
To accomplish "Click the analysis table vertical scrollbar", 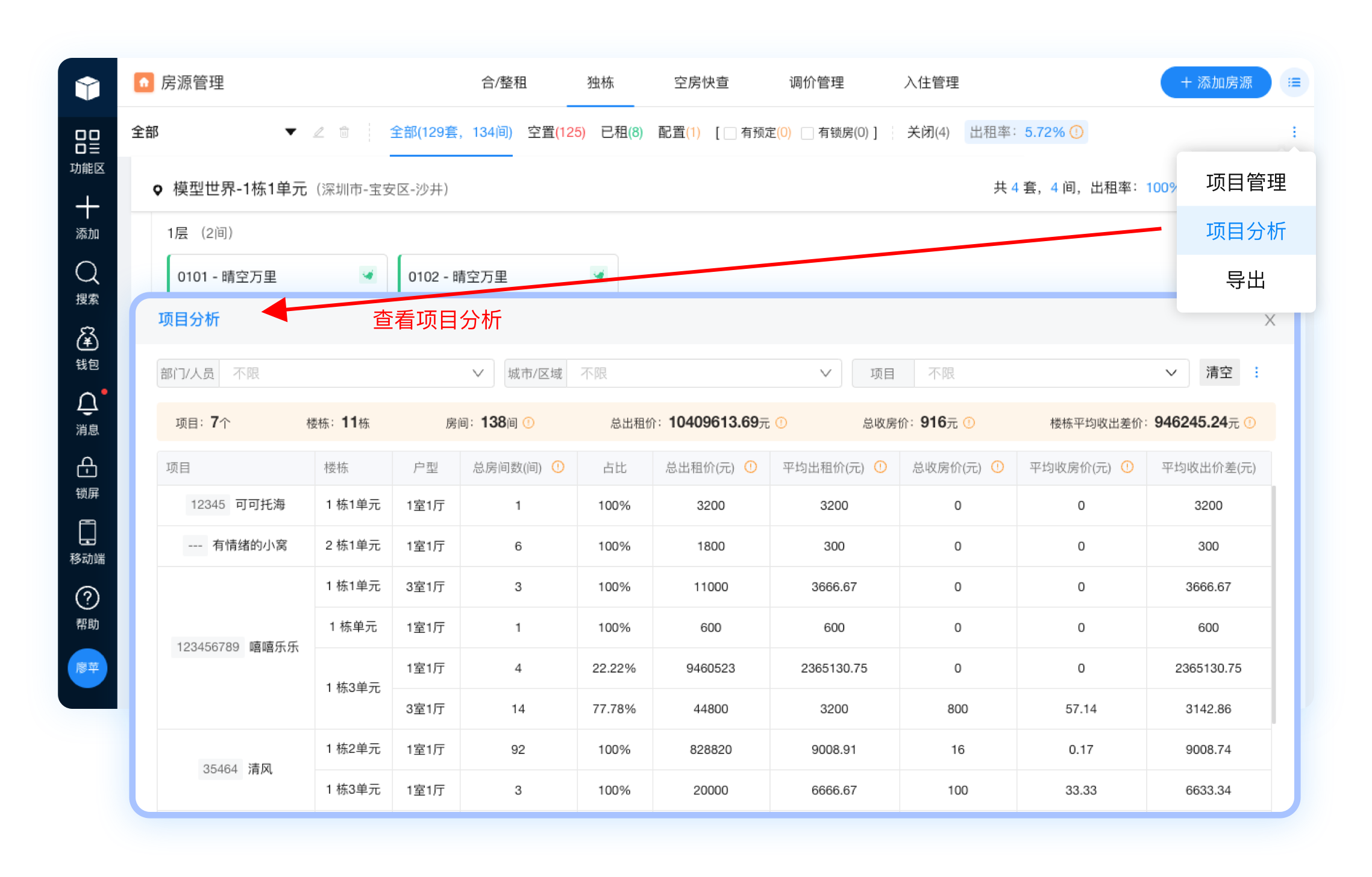I will (x=1274, y=605).
